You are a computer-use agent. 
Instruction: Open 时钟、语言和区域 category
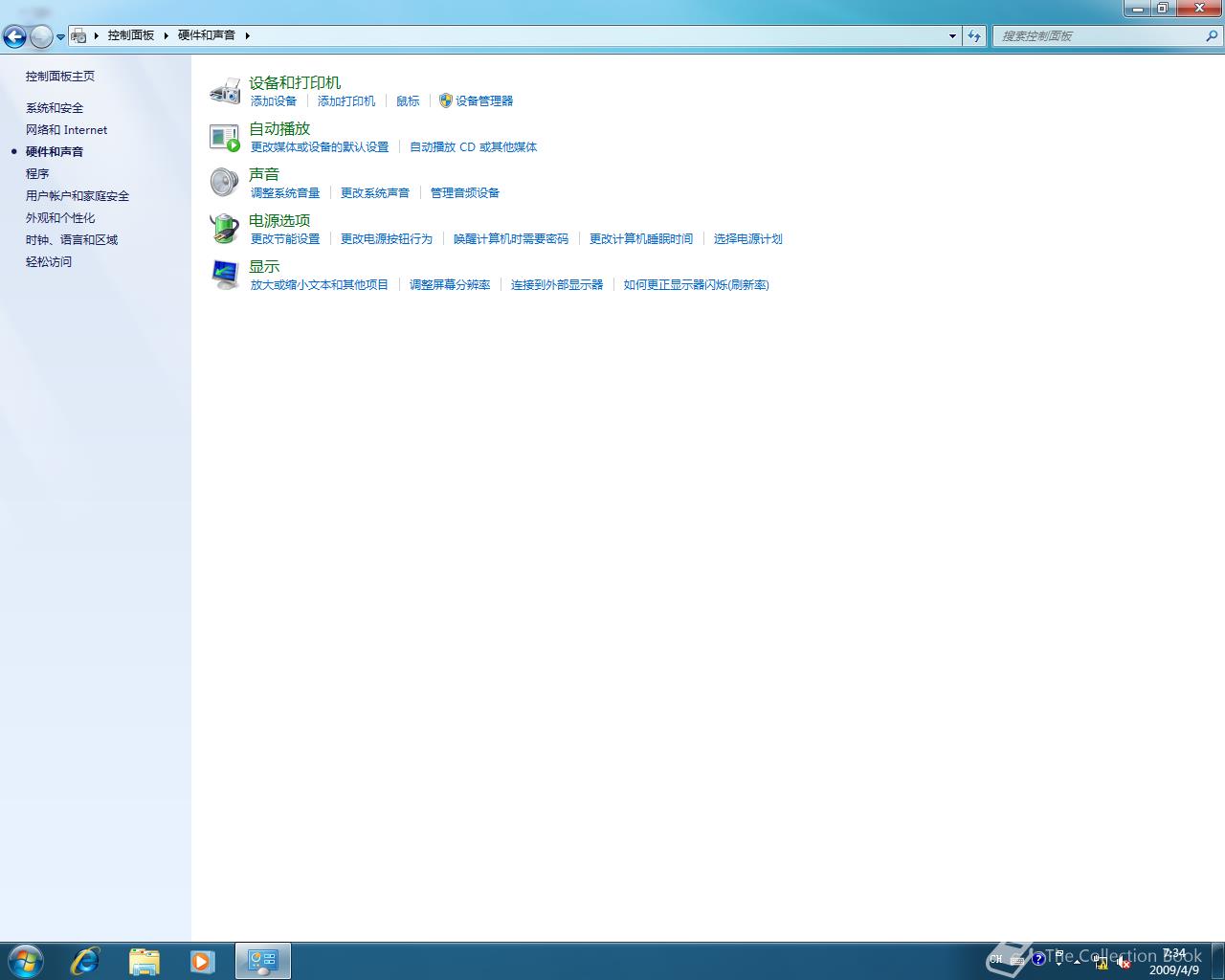click(72, 240)
